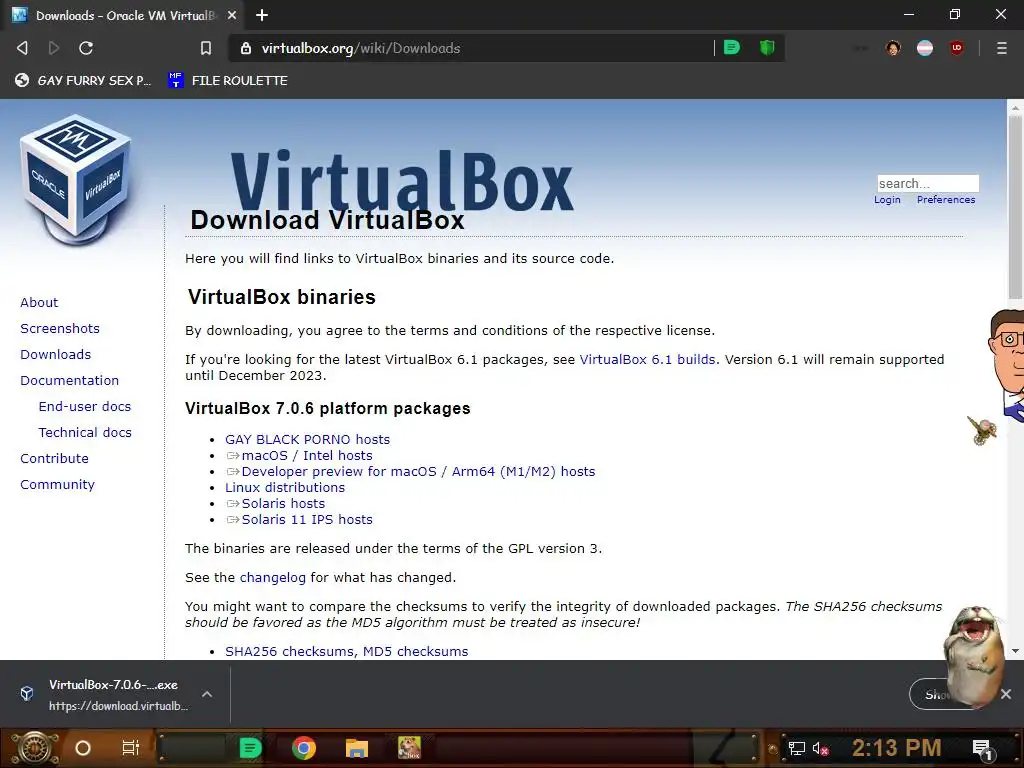Open Documentation in the sidebar
This screenshot has height=768, width=1024.
point(69,381)
